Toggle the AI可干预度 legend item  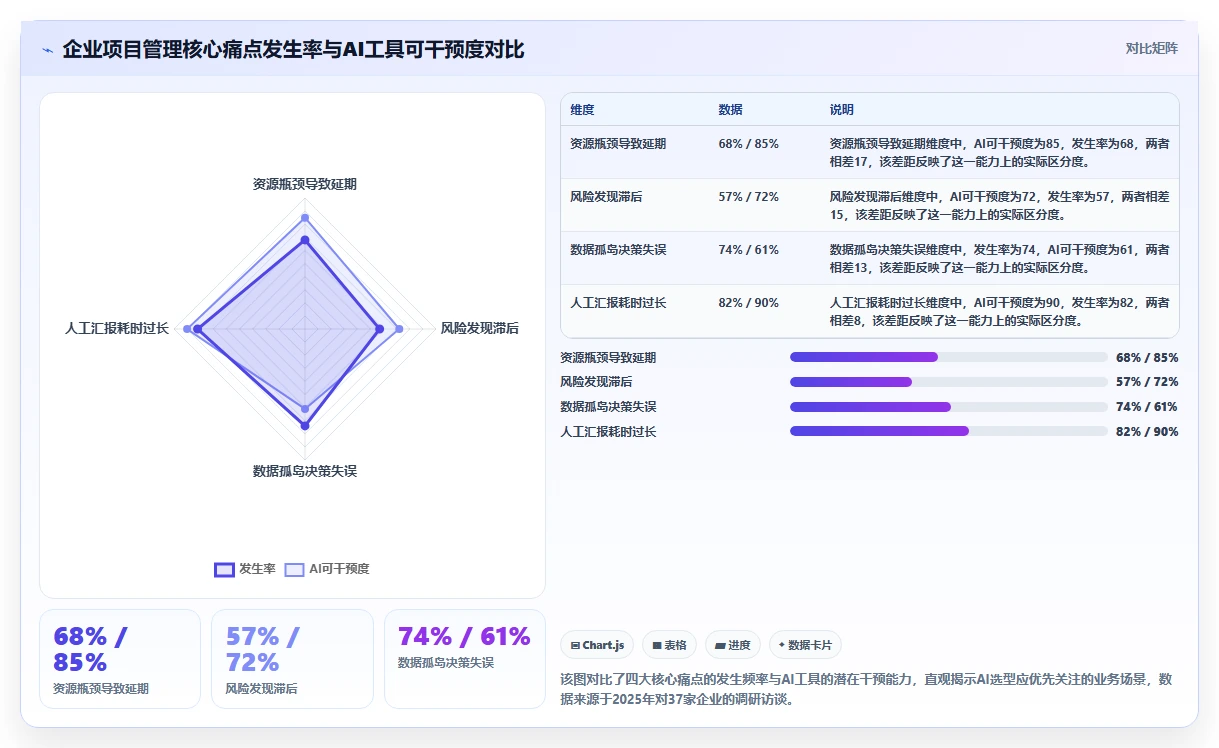click(x=327, y=569)
